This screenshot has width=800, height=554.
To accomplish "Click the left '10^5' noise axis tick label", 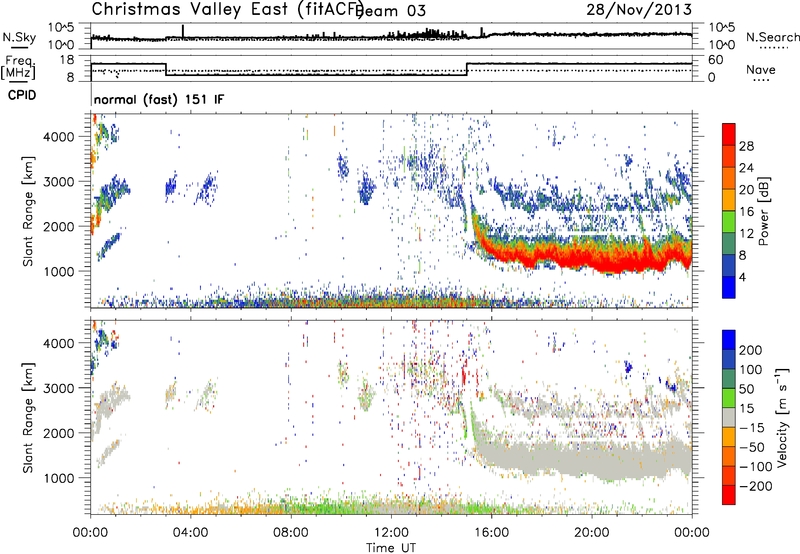I will pos(61,28).
